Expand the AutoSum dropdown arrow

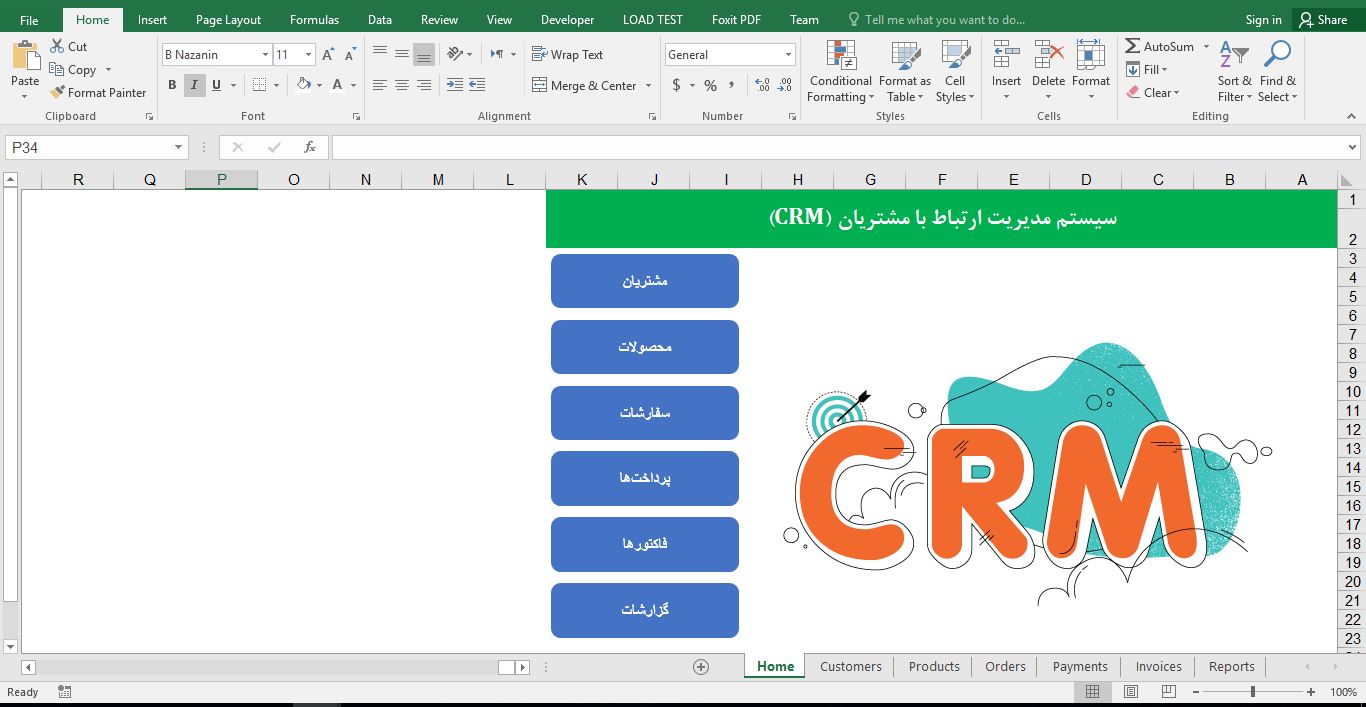click(x=1206, y=47)
